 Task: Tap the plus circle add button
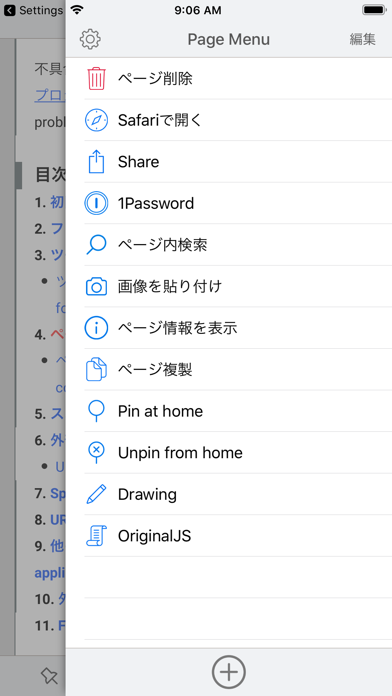tap(229, 672)
